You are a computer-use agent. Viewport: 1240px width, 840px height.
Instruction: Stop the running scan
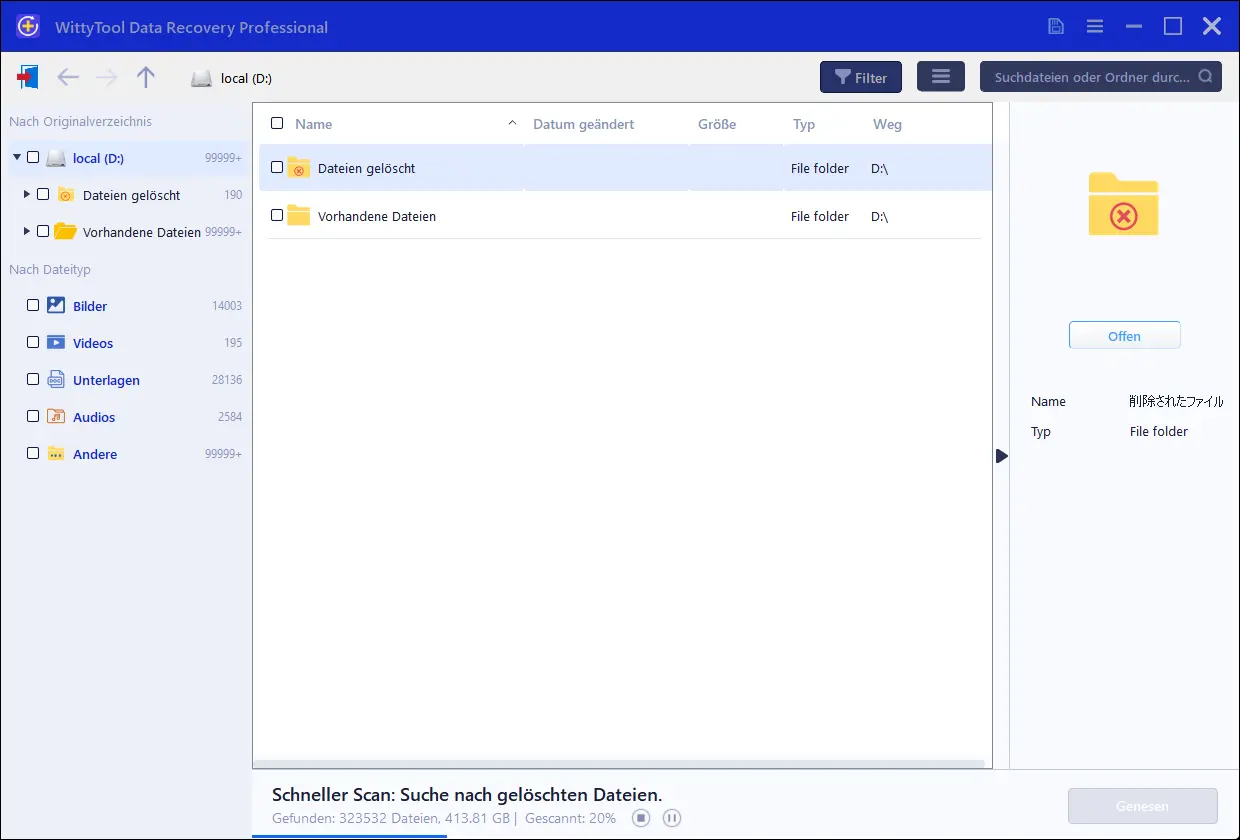tap(641, 818)
